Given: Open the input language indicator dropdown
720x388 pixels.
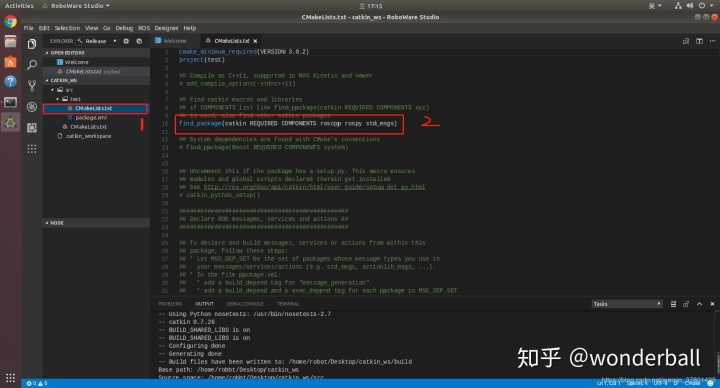Looking at the screenshot, I should (655, 6).
